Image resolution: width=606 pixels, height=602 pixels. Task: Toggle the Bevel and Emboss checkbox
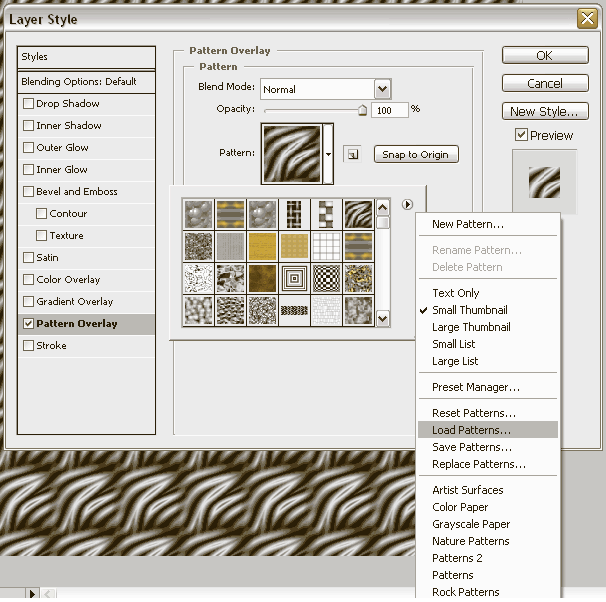click(x=28, y=192)
